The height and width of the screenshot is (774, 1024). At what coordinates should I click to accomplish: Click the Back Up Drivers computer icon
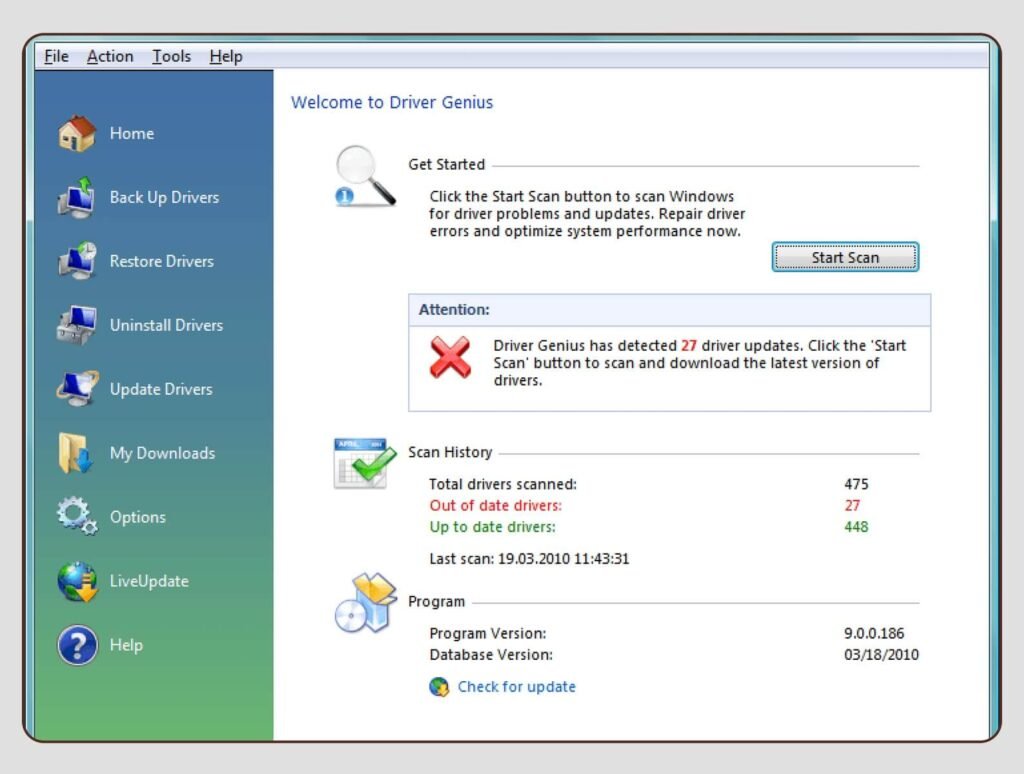[x=77, y=197]
